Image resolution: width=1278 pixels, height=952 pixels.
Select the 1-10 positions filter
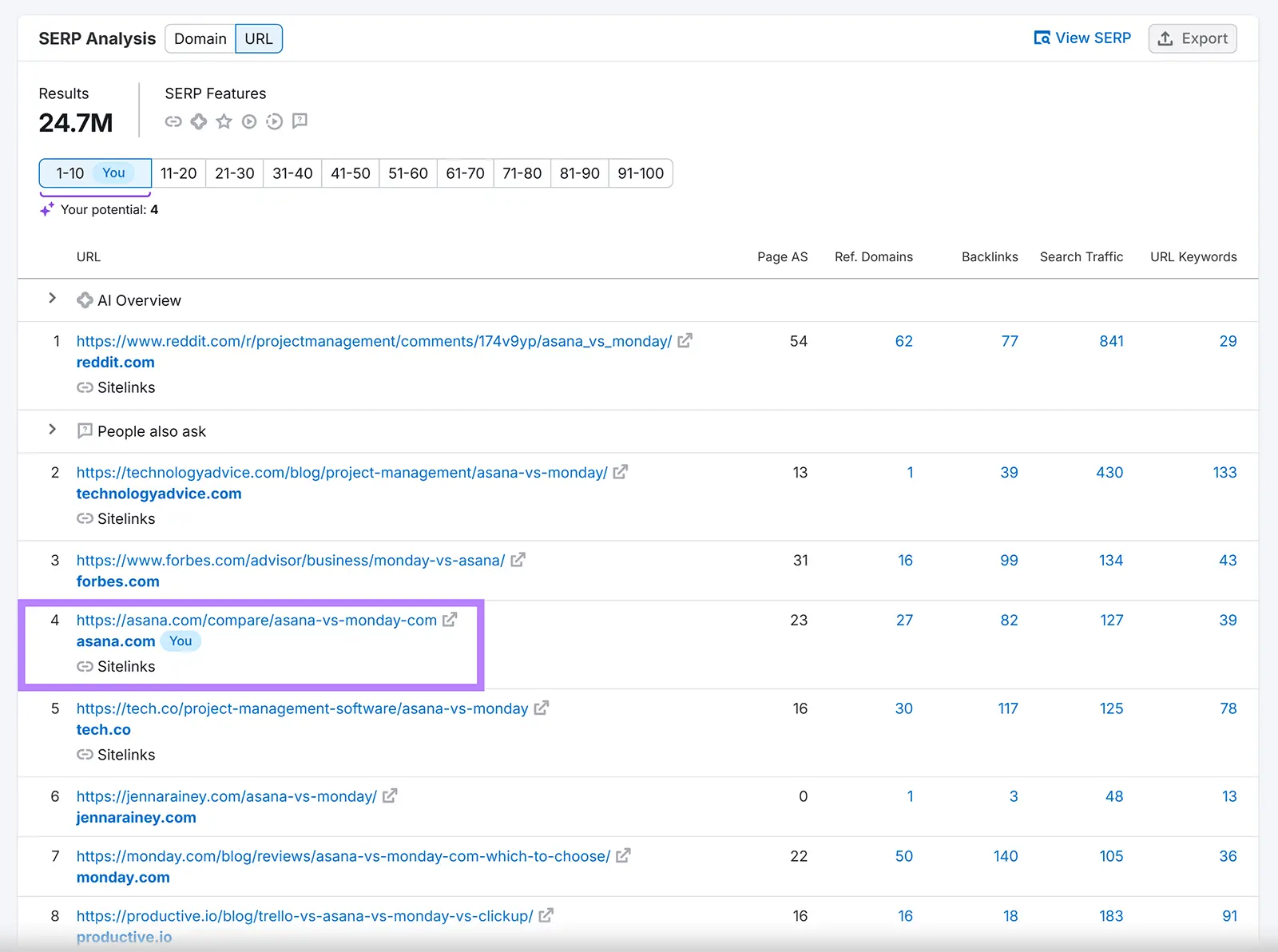click(x=94, y=173)
